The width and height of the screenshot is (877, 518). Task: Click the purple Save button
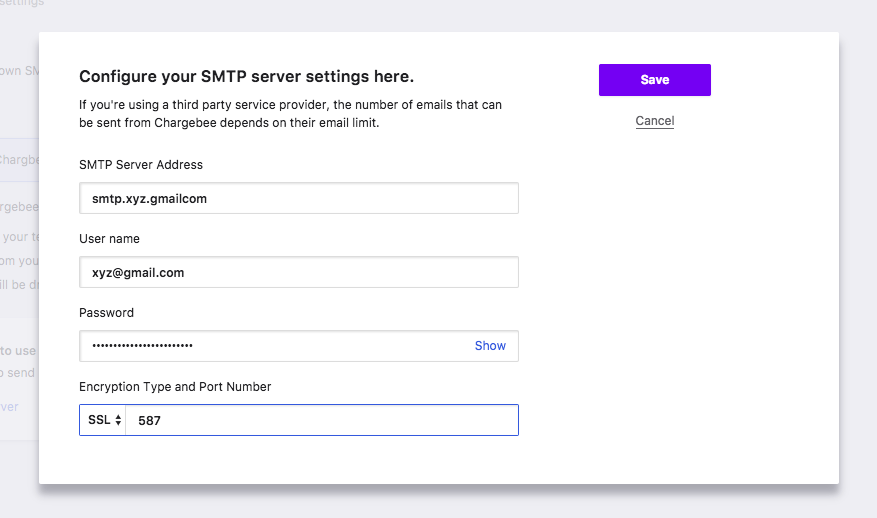click(654, 80)
